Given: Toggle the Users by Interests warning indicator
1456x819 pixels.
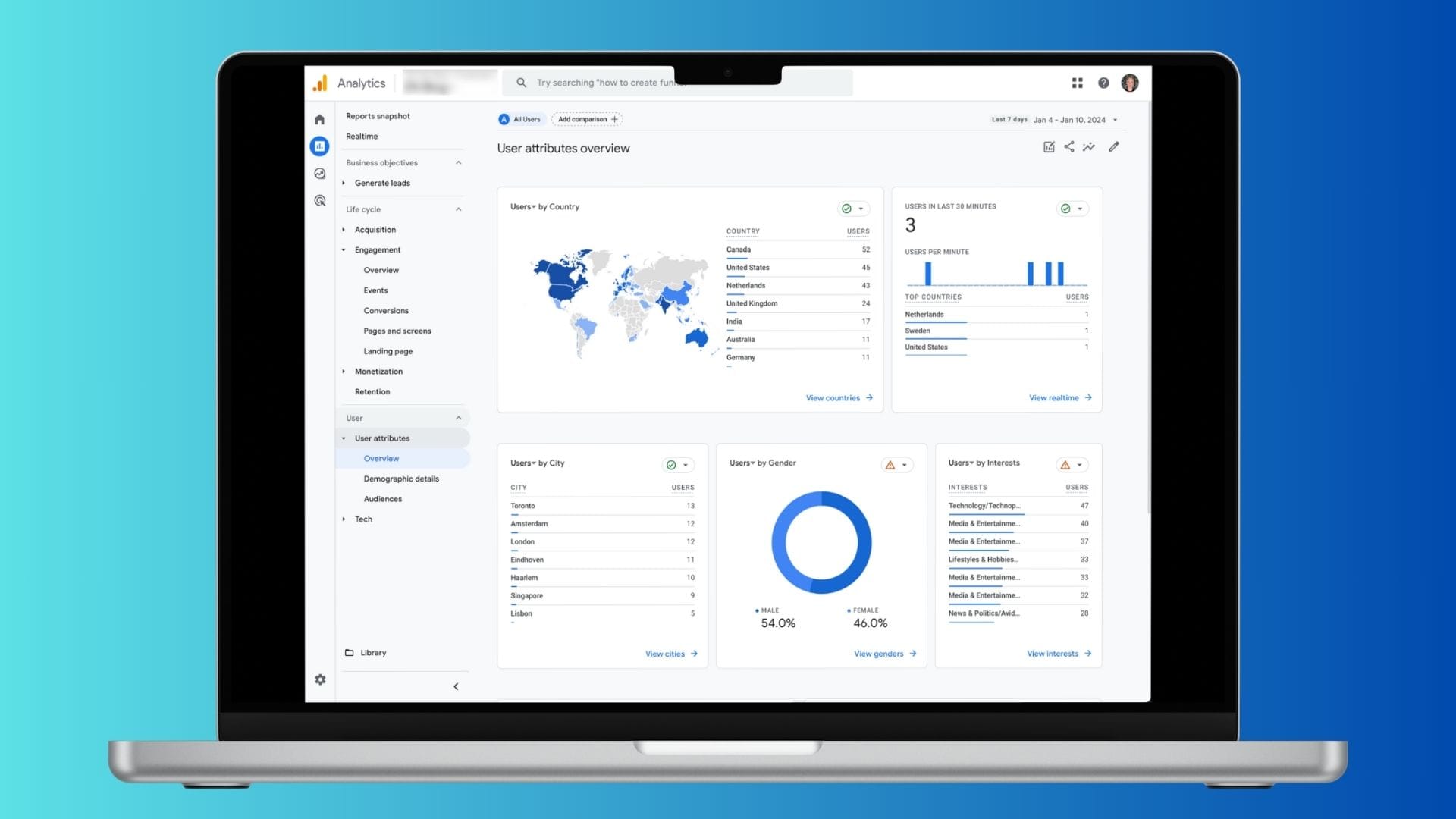Looking at the screenshot, I should 1065,465.
